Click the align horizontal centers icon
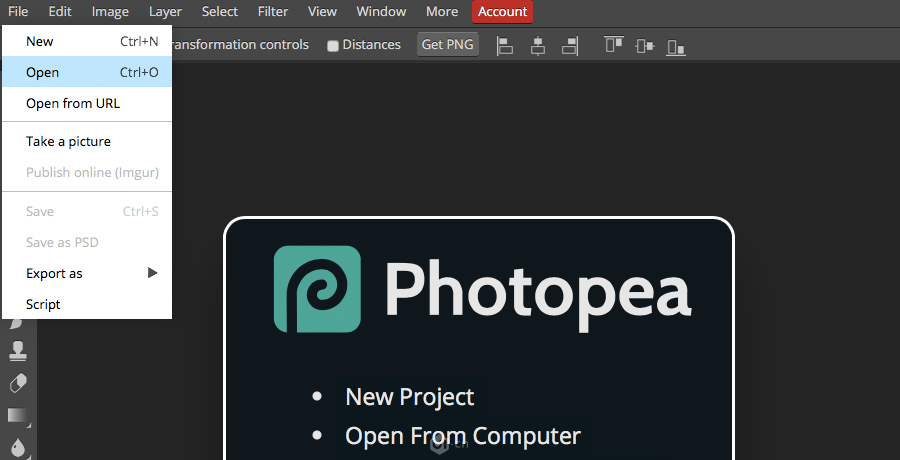This screenshot has height=460, width=900. 538,45
